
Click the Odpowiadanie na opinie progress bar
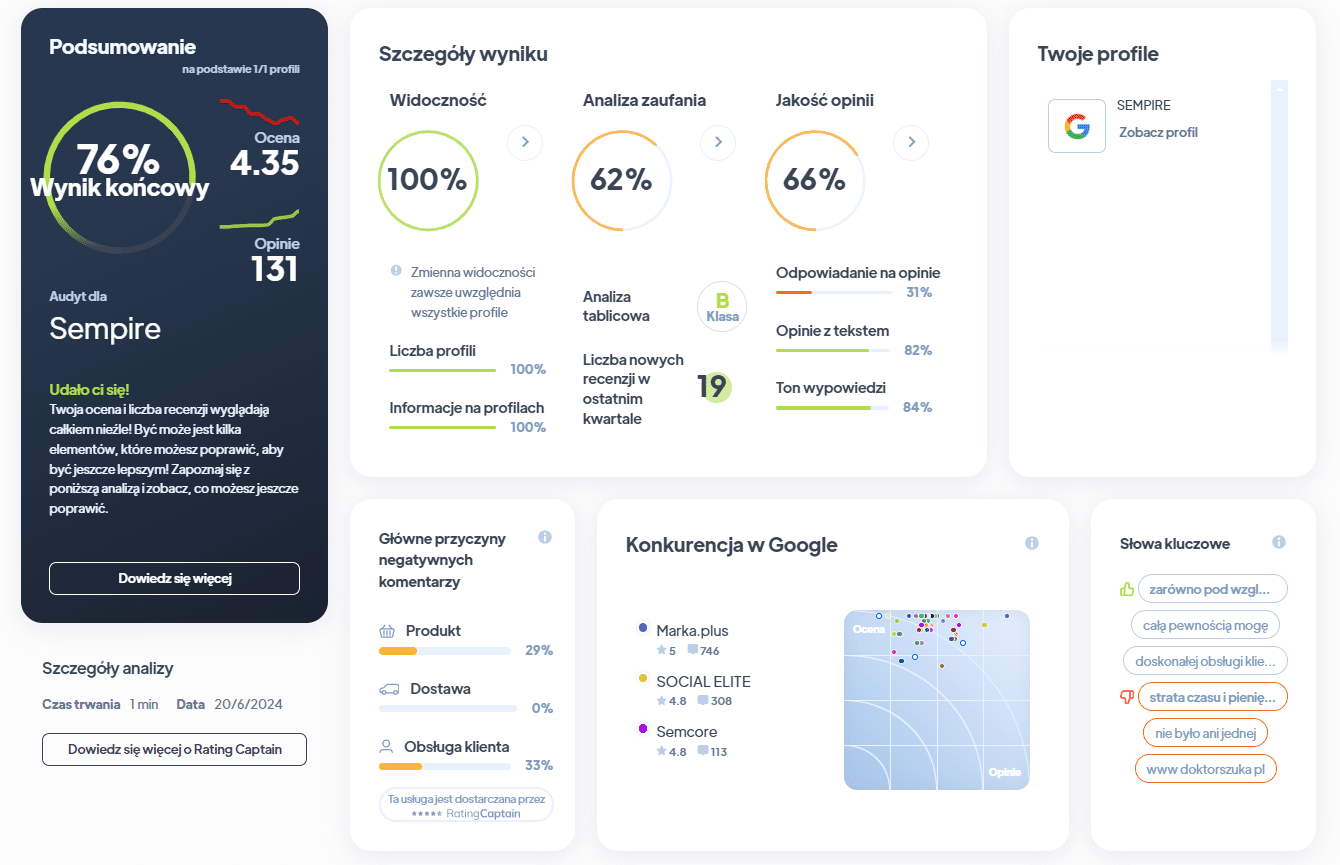[x=833, y=293]
